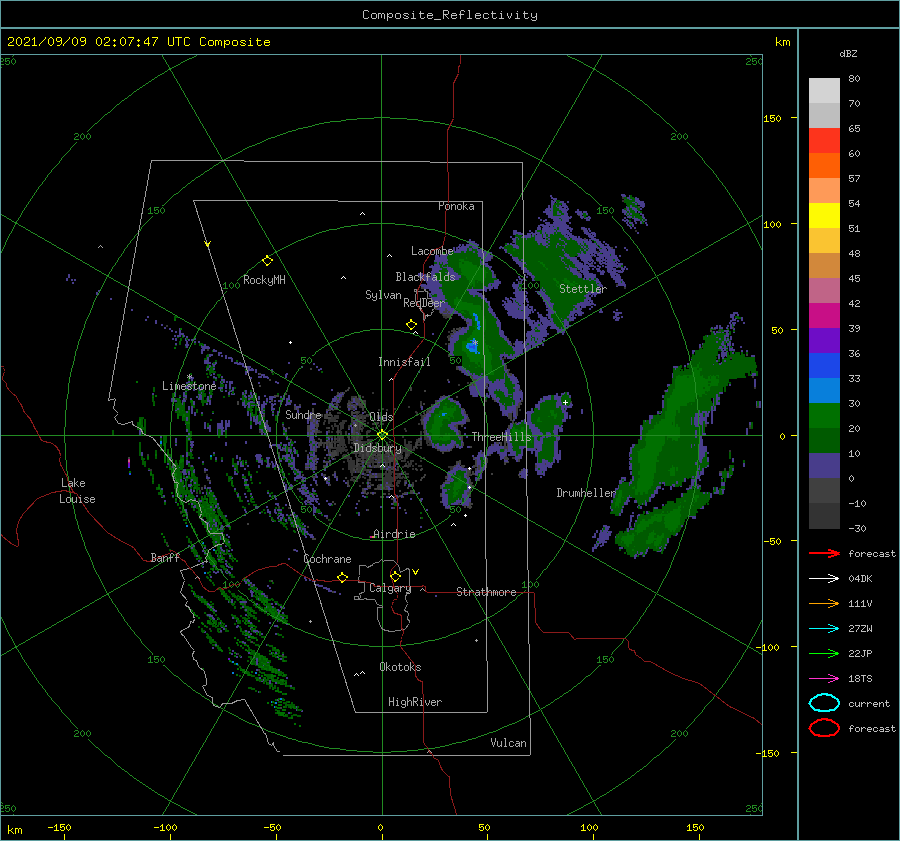Click the ThreeHills town label
This screenshot has height=841, width=900.
click(x=502, y=437)
